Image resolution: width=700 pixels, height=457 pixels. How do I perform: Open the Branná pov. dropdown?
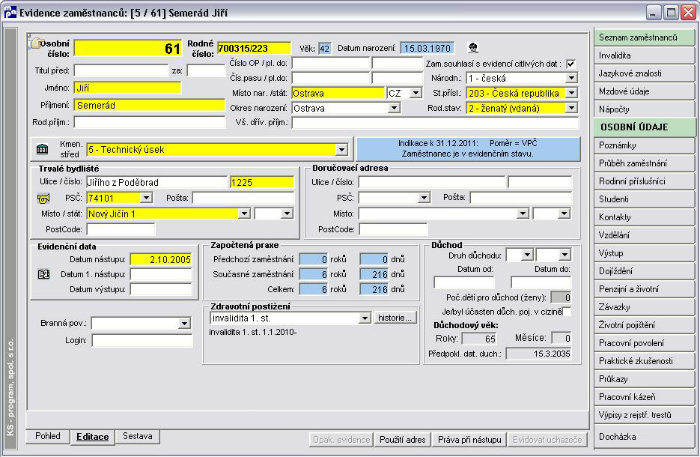(x=184, y=323)
